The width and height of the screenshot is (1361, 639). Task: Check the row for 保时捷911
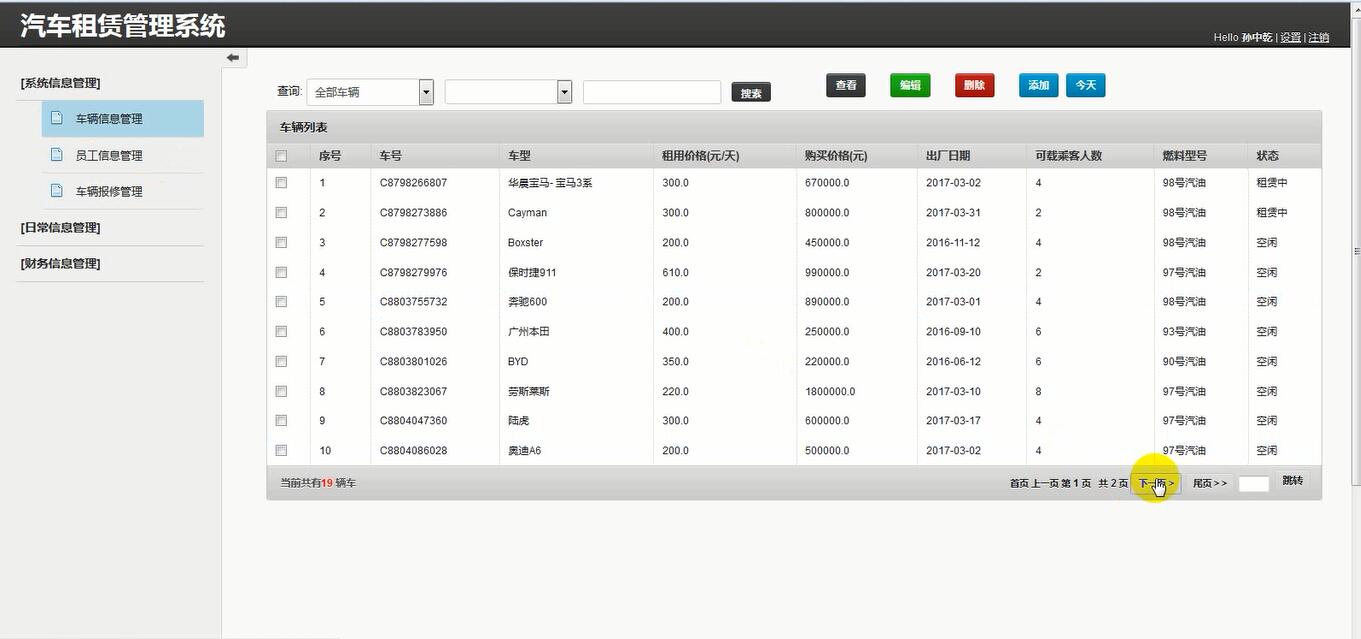pyautogui.click(x=281, y=272)
